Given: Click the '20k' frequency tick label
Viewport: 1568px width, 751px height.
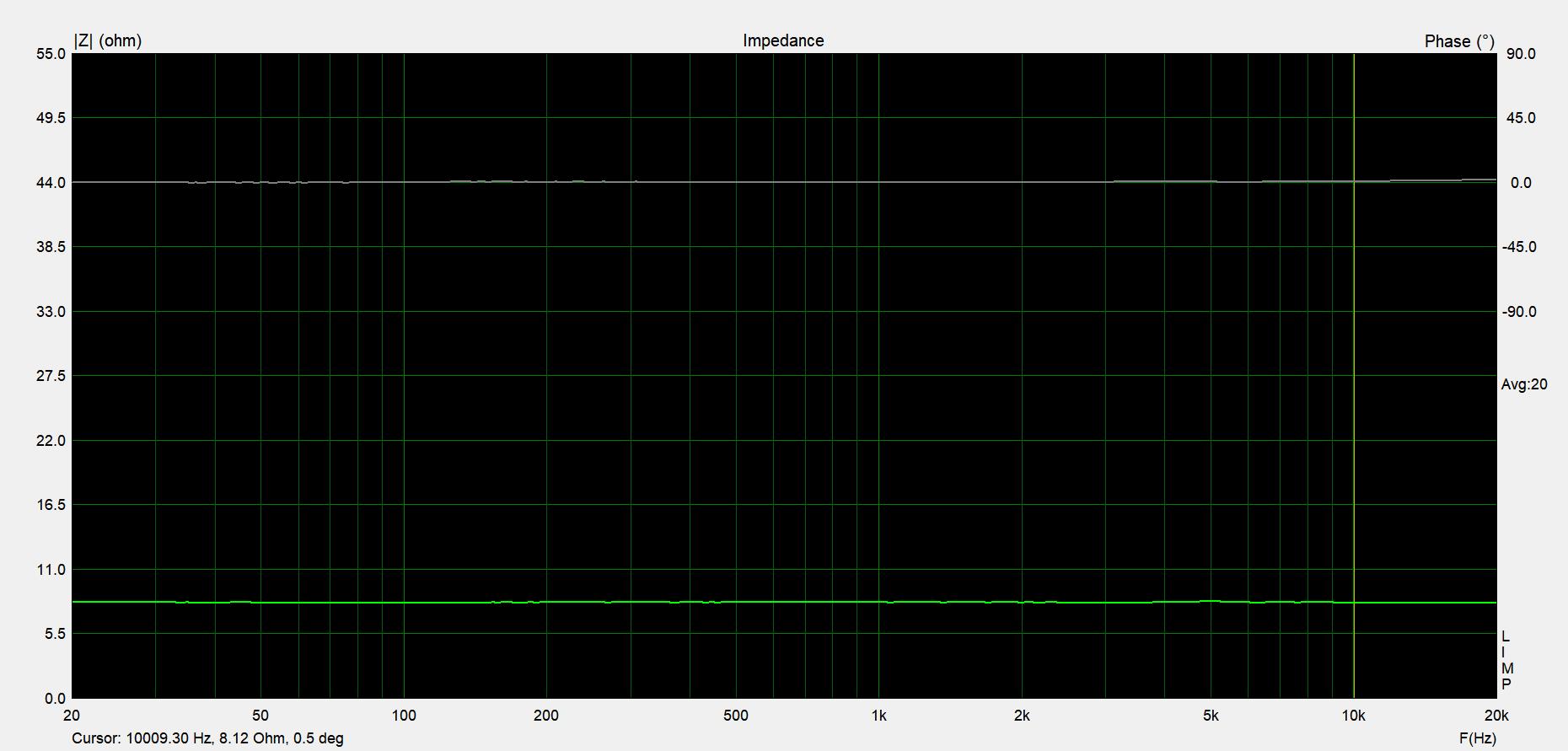Looking at the screenshot, I should click(1496, 716).
